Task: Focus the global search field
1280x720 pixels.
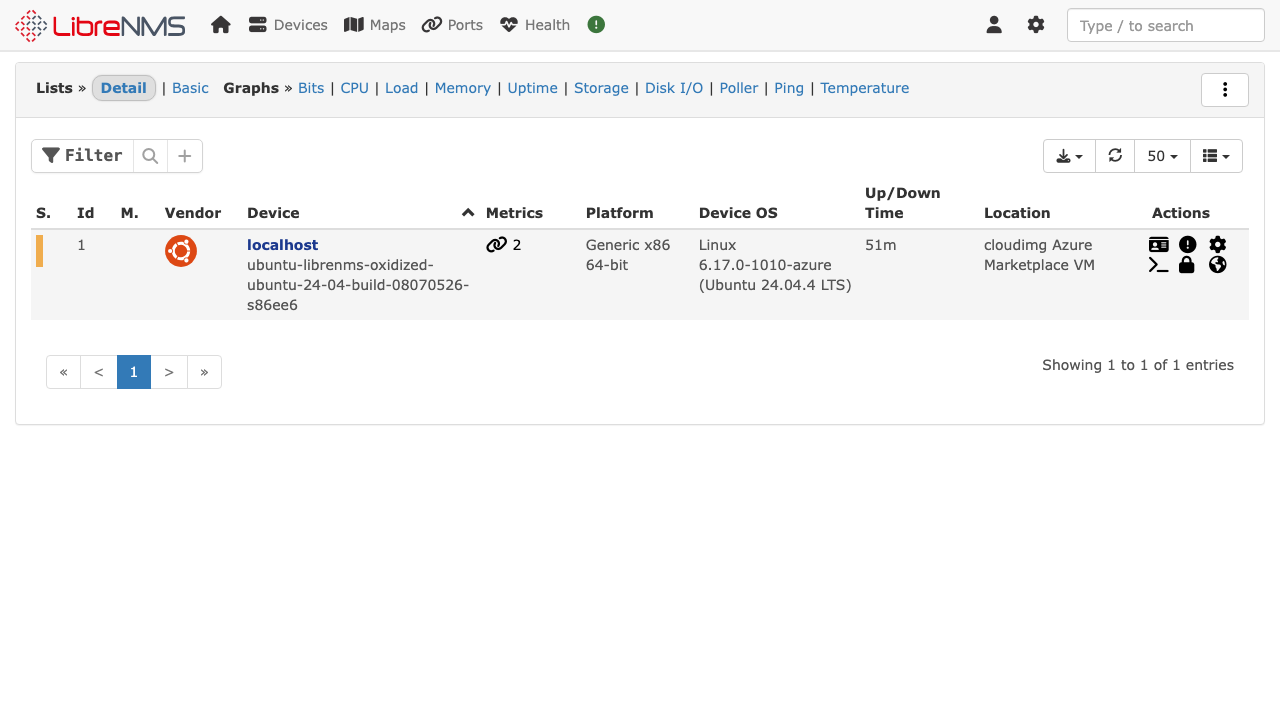Action: pyautogui.click(x=1166, y=25)
